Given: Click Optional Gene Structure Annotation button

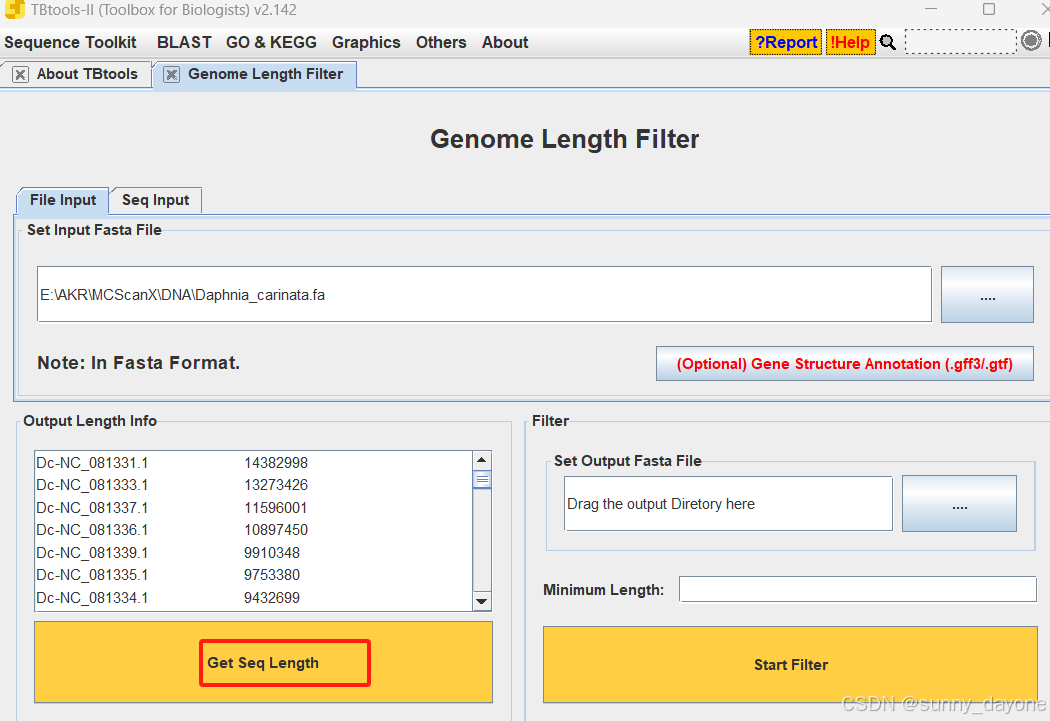Looking at the screenshot, I should click(844, 364).
